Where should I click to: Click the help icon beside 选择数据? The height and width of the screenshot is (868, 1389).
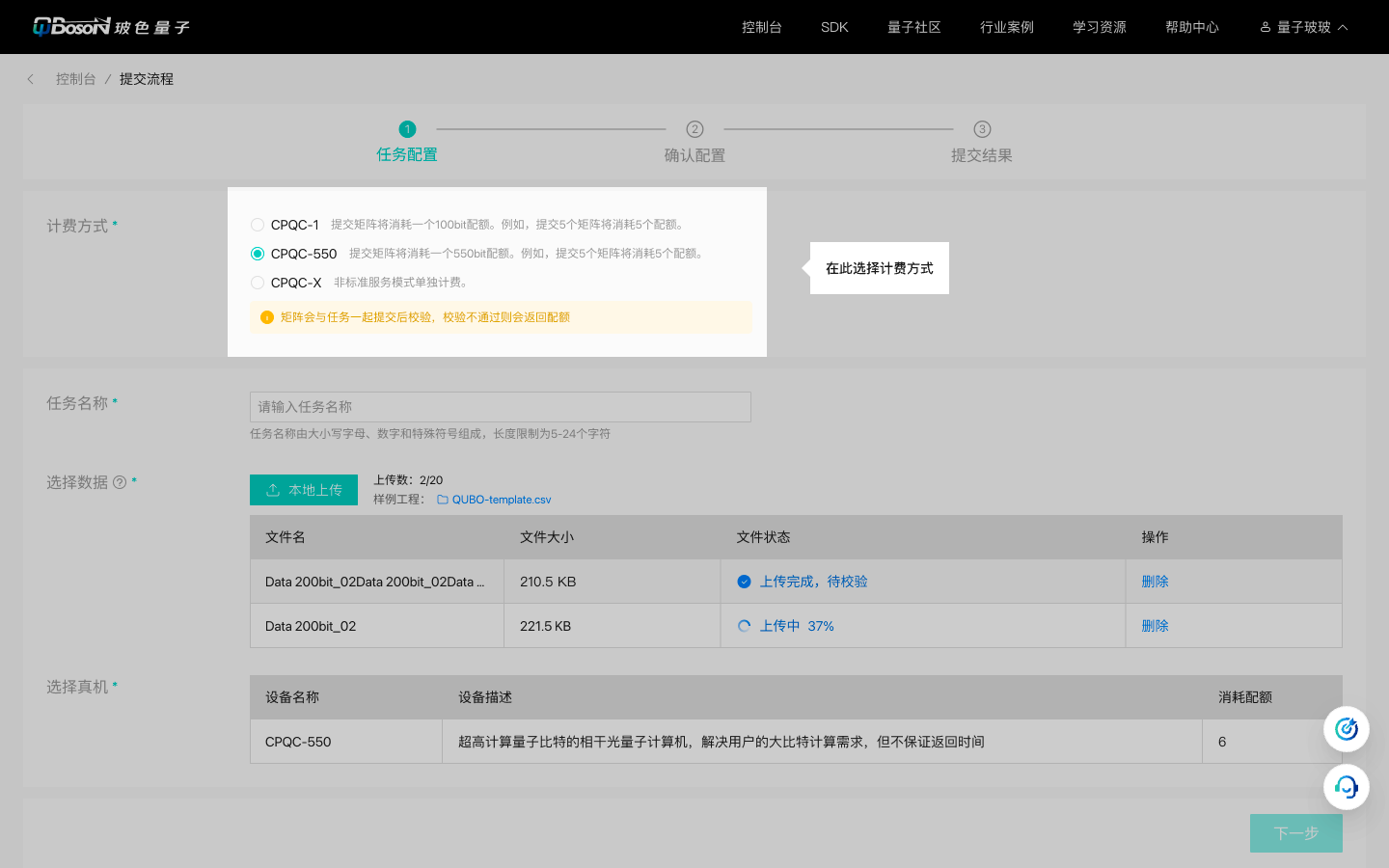(120, 482)
